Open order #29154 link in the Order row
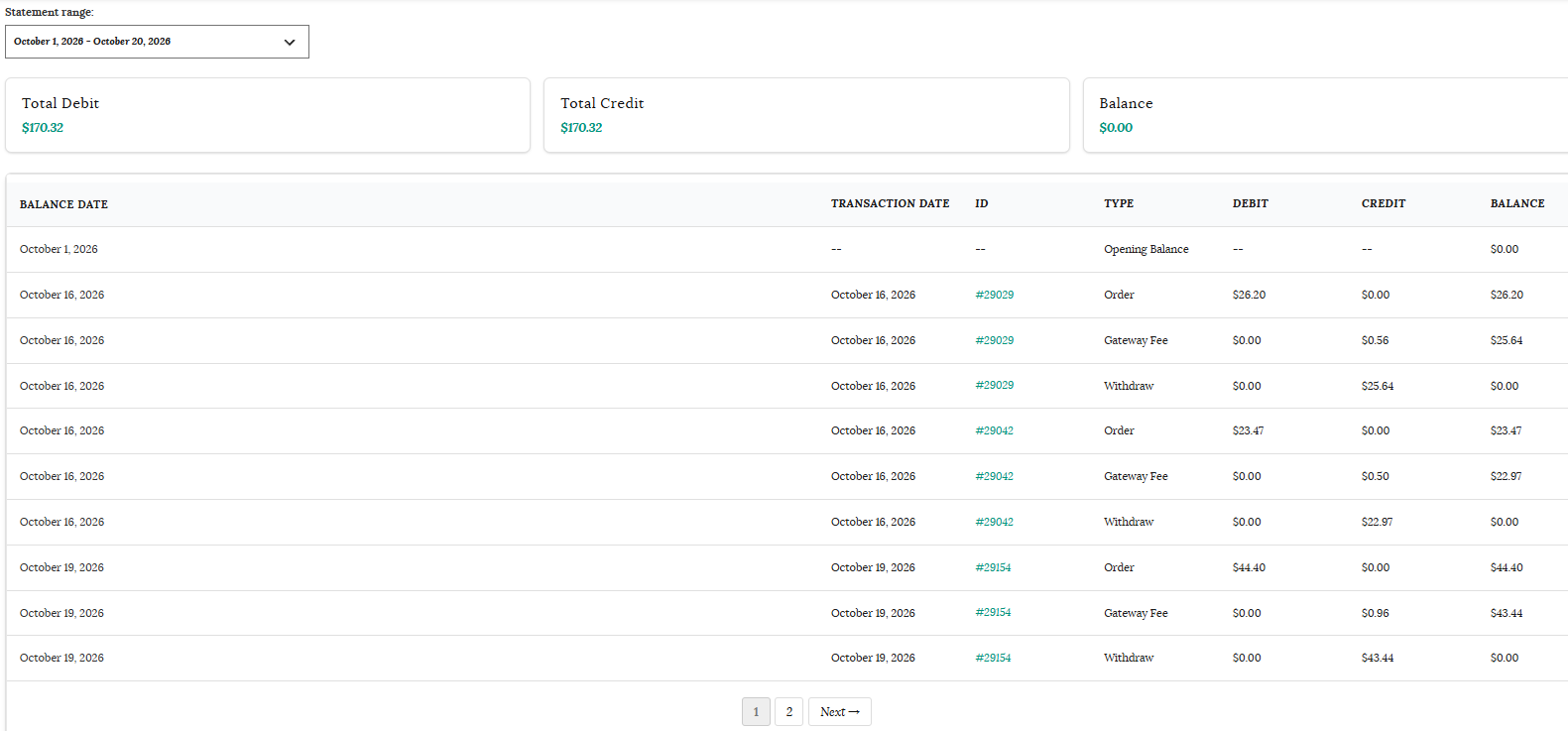The height and width of the screenshot is (731, 1568). (993, 567)
